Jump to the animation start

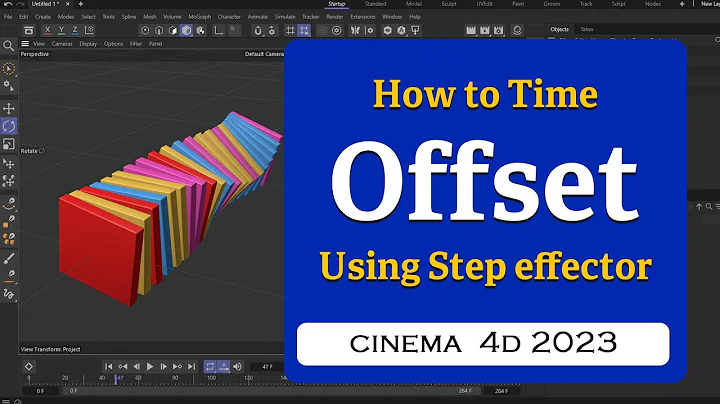(x=108, y=366)
